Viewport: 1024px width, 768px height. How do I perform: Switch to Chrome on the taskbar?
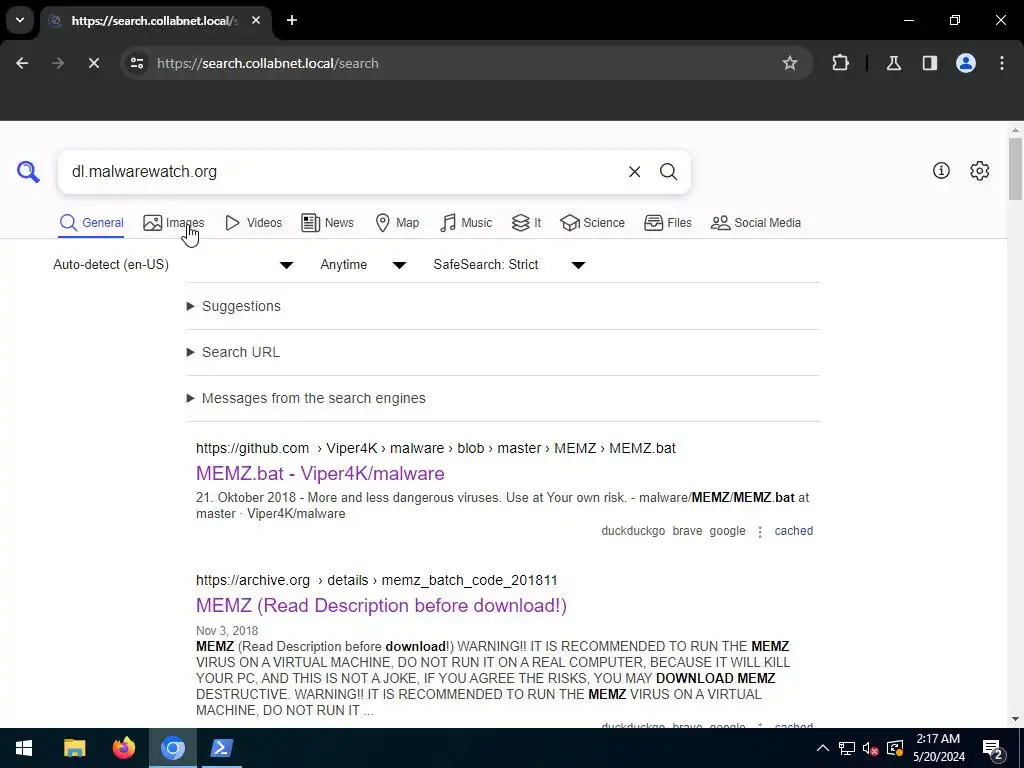pyautogui.click(x=173, y=748)
